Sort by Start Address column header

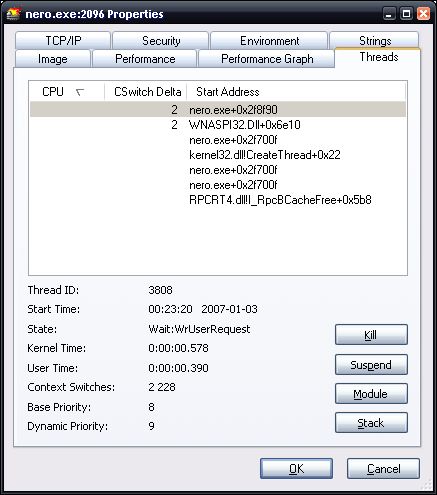[296, 92]
